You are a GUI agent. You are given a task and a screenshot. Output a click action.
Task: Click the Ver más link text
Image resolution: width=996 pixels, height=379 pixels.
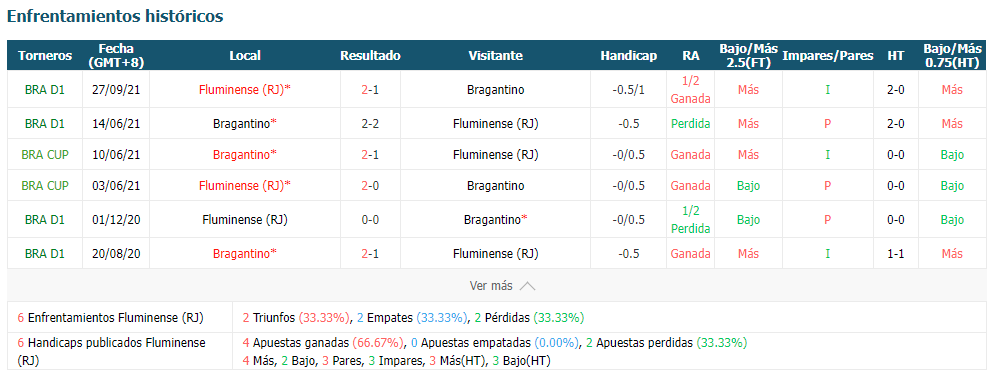[x=490, y=286]
